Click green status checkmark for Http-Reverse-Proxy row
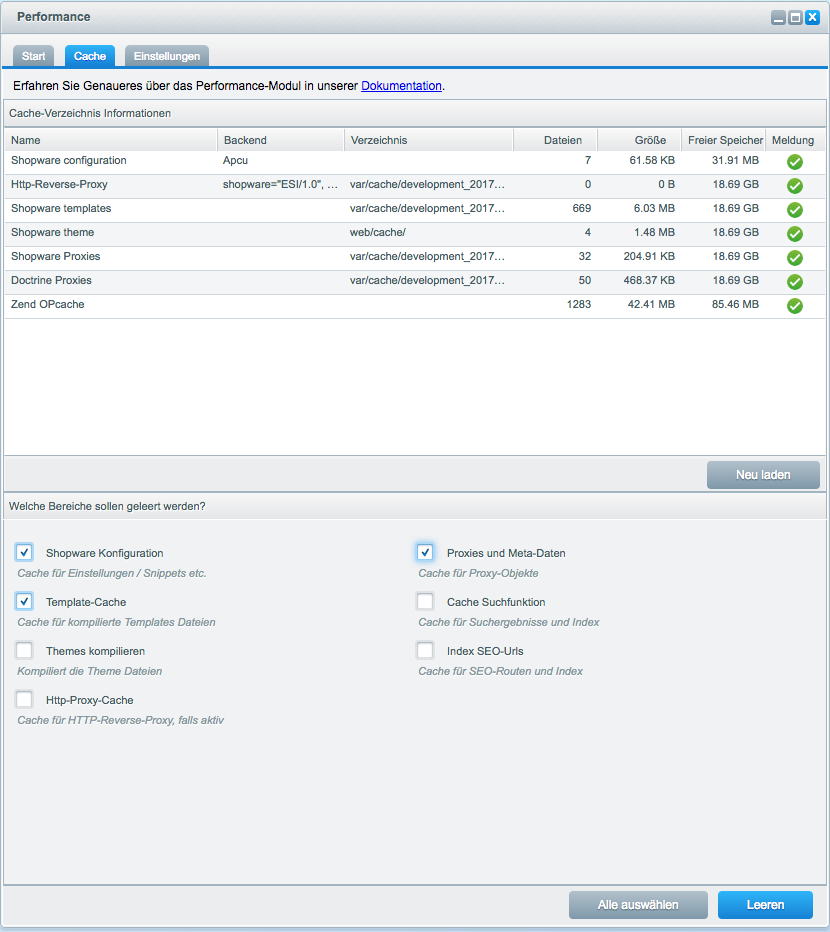Image resolution: width=830 pixels, height=932 pixels. point(795,186)
